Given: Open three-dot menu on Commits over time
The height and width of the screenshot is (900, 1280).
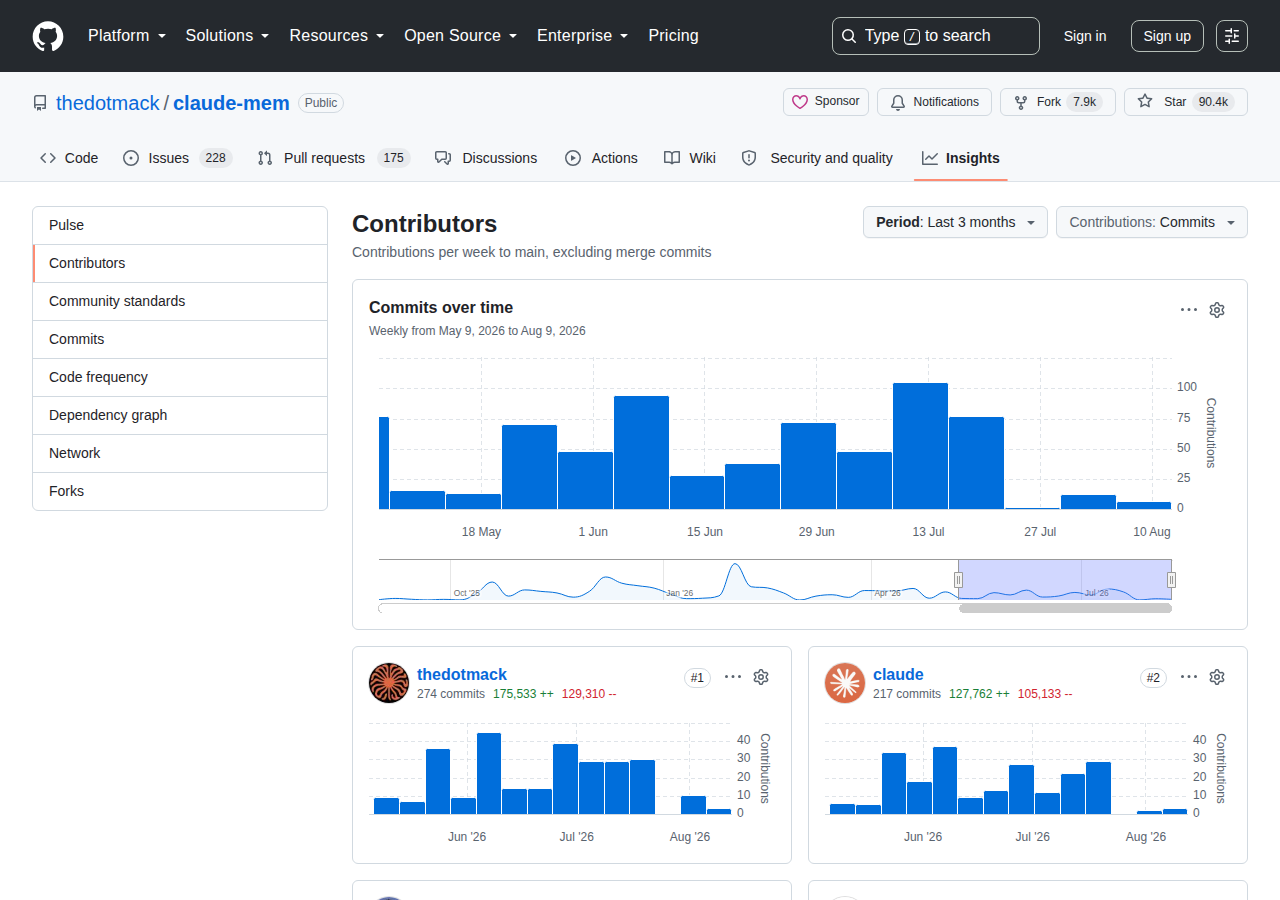Looking at the screenshot, I should 1189,310.
